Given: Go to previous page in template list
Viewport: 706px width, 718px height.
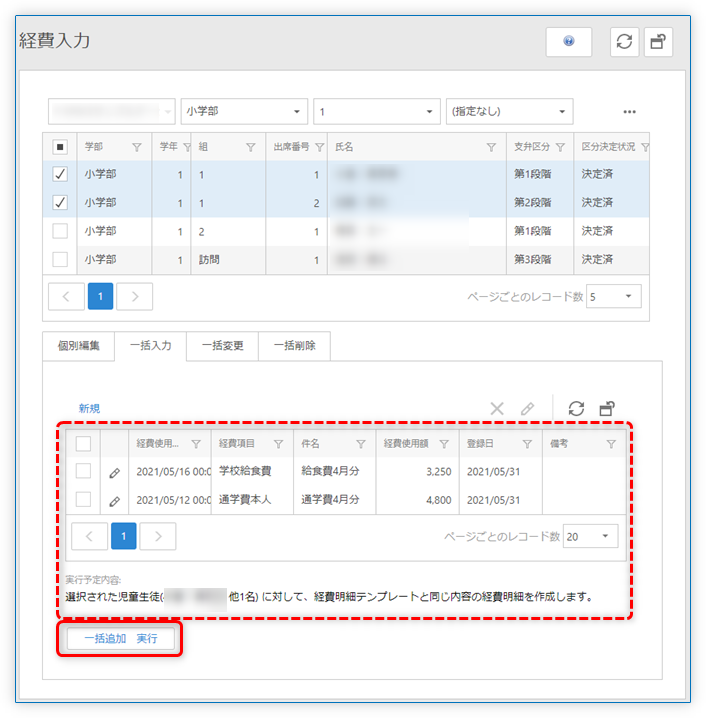Looking at the screenshot, I should point(90,536).
